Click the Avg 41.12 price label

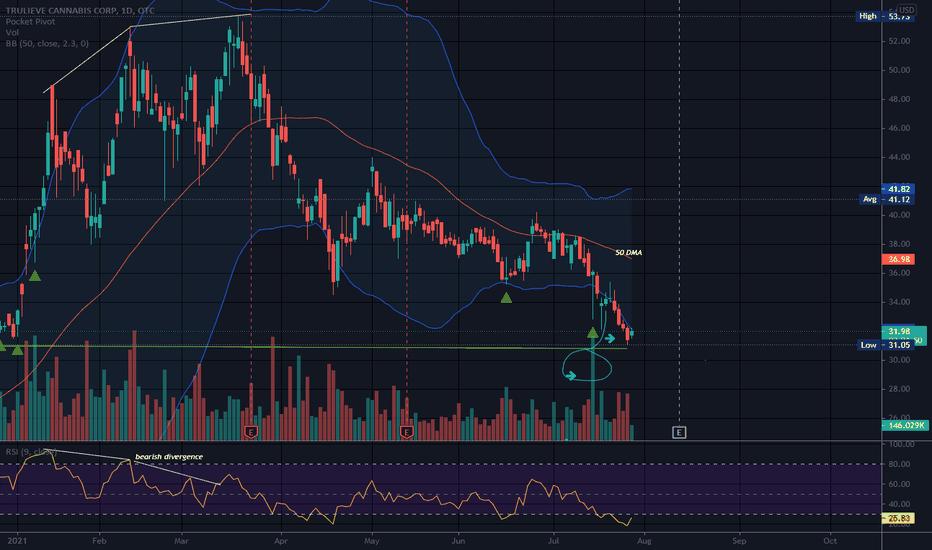[887, 199]
